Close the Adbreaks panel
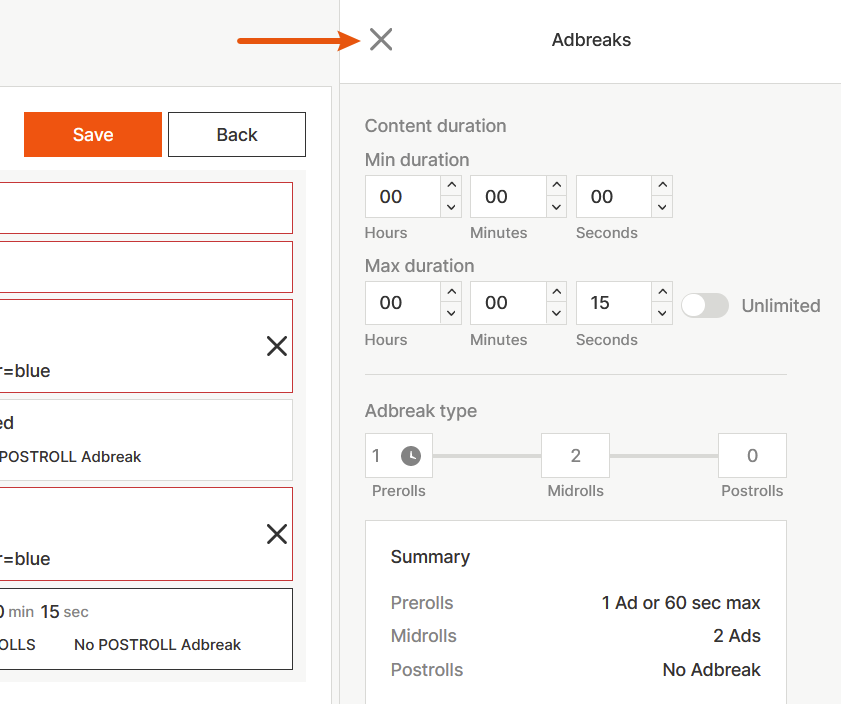Image resolution: width=841 pixels, height=704 pixels. tap(381, 40)
